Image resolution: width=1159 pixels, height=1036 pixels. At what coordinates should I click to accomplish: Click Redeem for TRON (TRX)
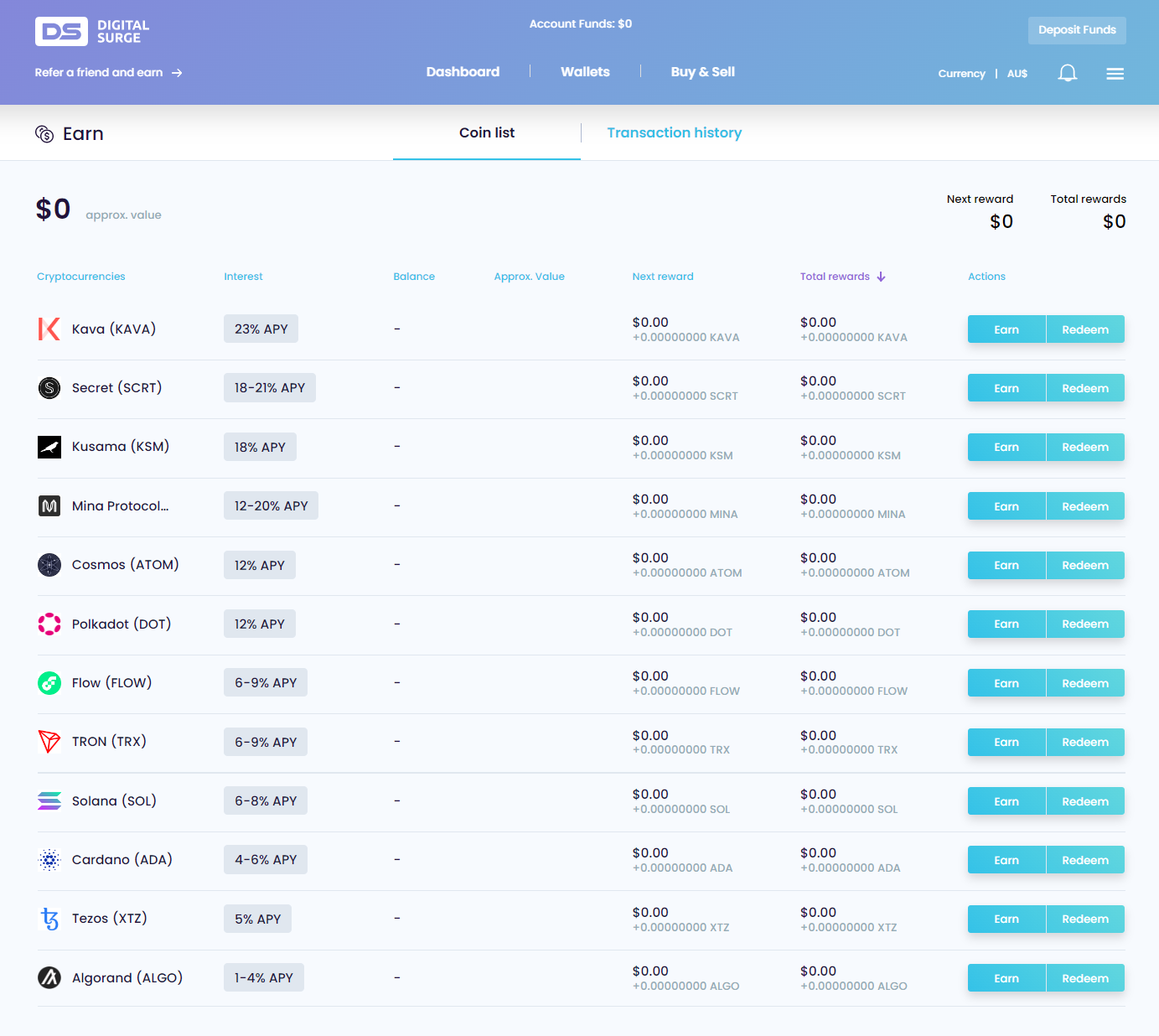click(x=1085, y=742)
